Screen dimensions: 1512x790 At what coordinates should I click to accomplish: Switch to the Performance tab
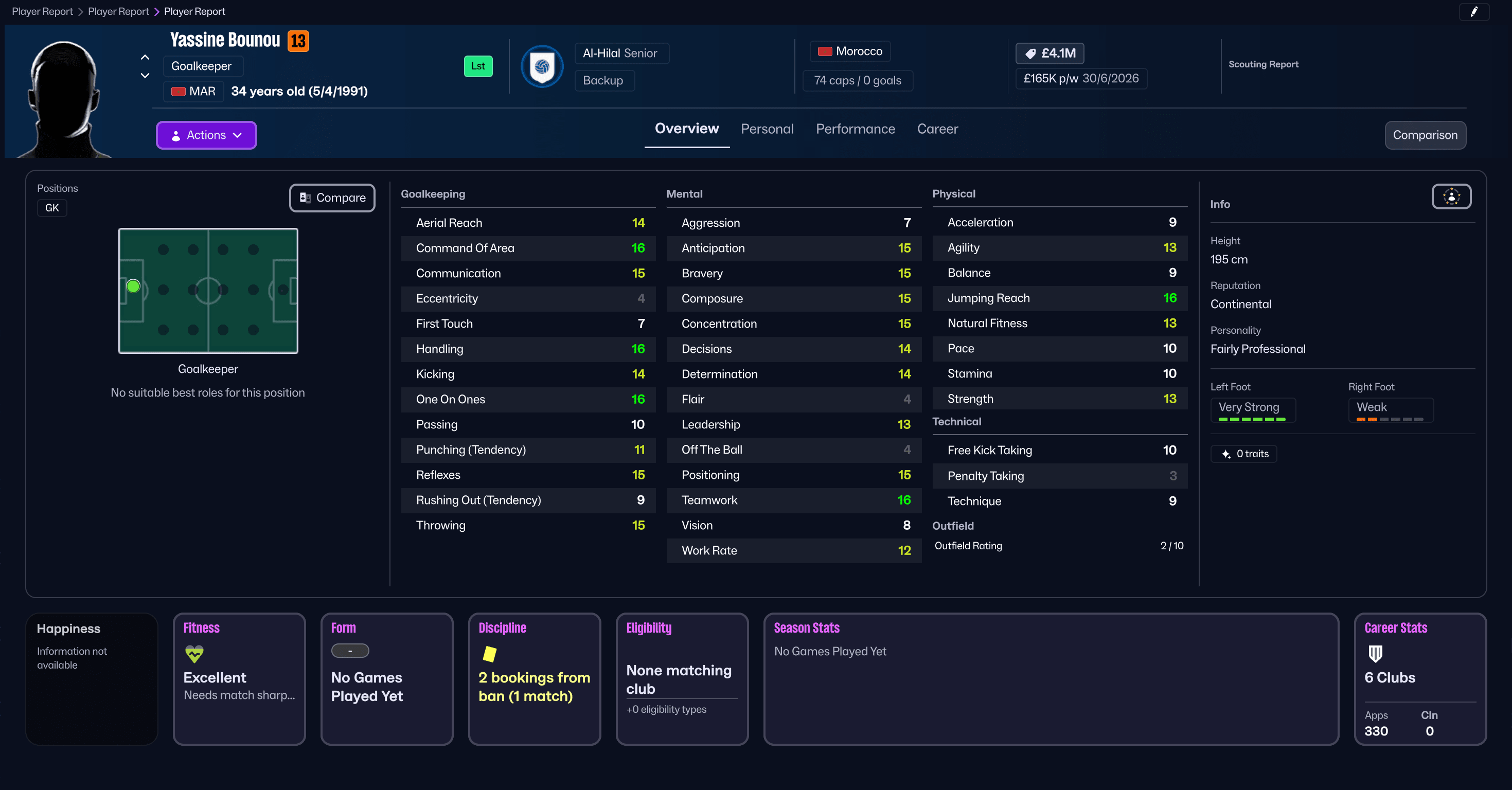point(855,129)
